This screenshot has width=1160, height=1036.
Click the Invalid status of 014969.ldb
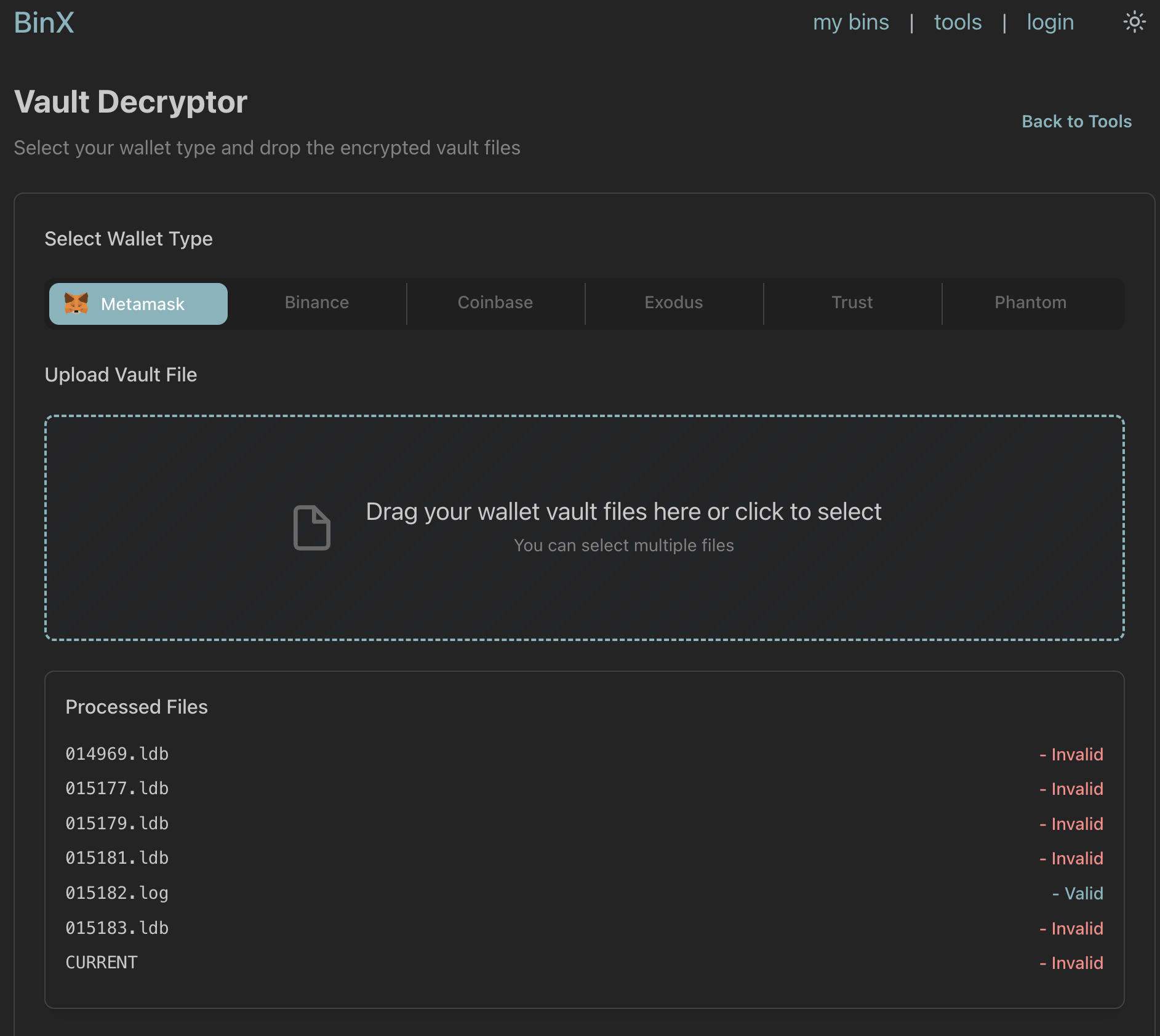click(1071, 754)
